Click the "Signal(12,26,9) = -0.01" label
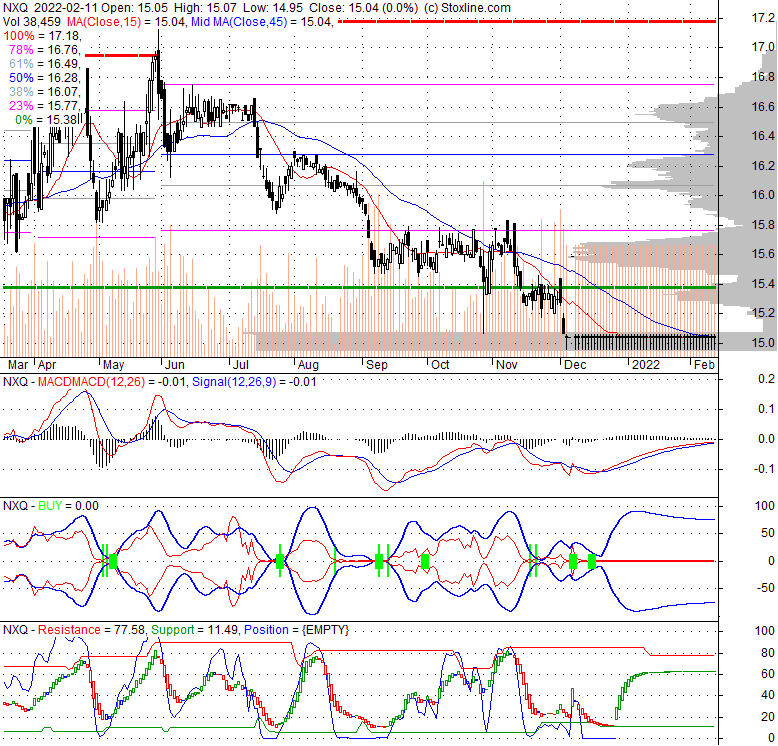Viewport: 778px width, 746px height. coord(254,382)
